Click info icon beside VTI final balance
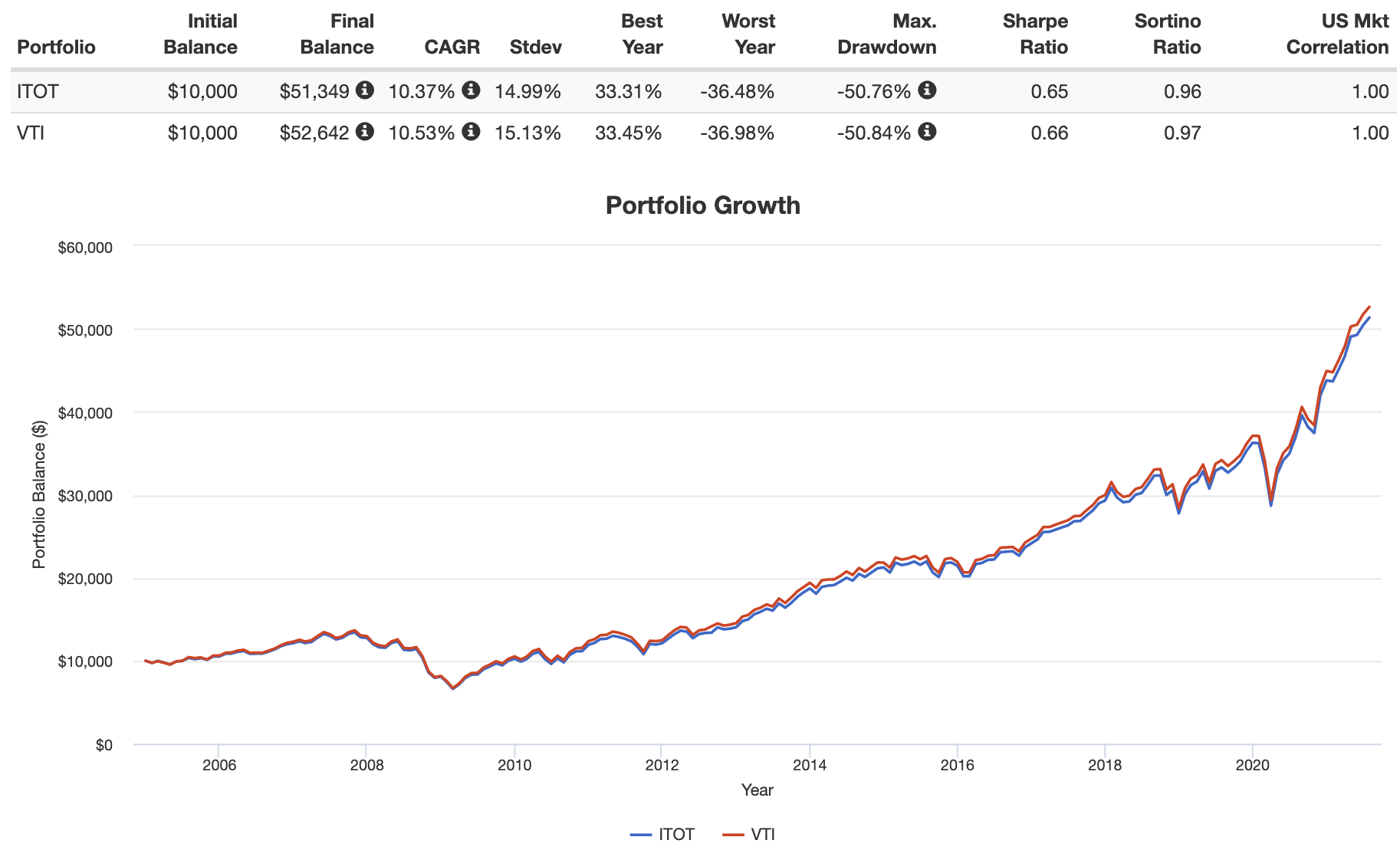The image size is (1400, 860). [x=365, y=132]
